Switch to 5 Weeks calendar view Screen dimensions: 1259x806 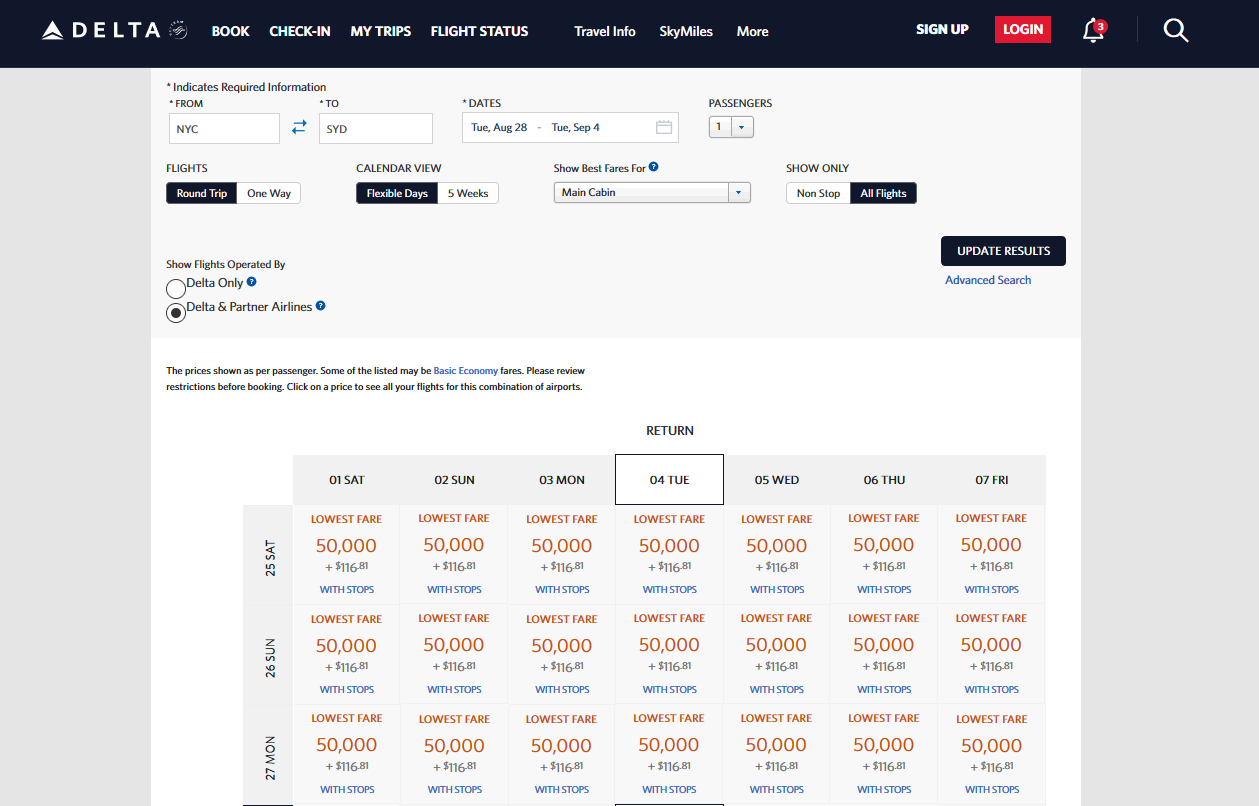[468, 193]
